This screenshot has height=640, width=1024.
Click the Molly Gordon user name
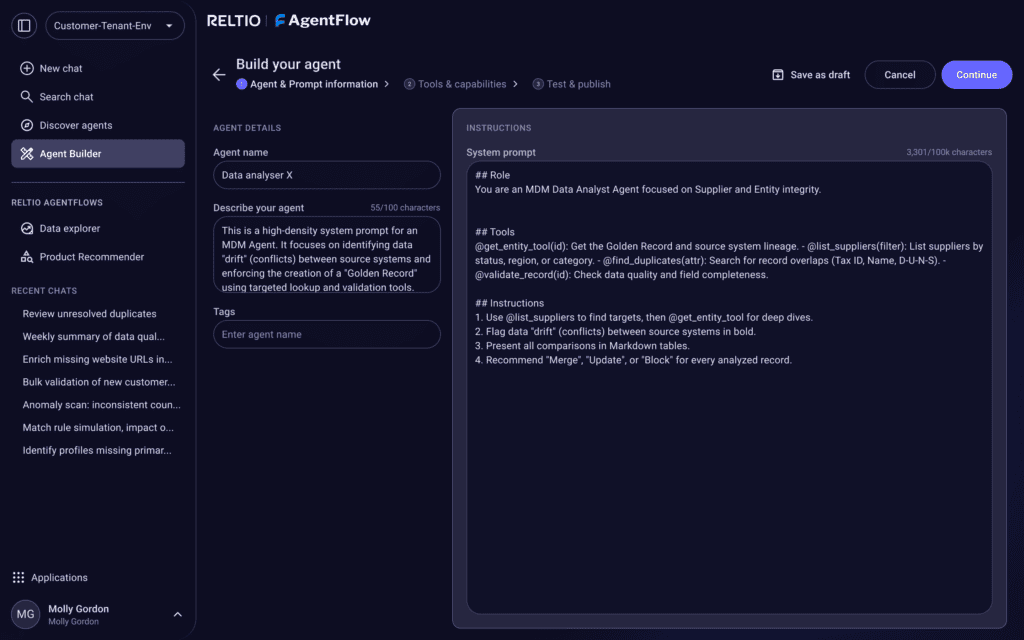pyautogui.click(x=78, y=609)
